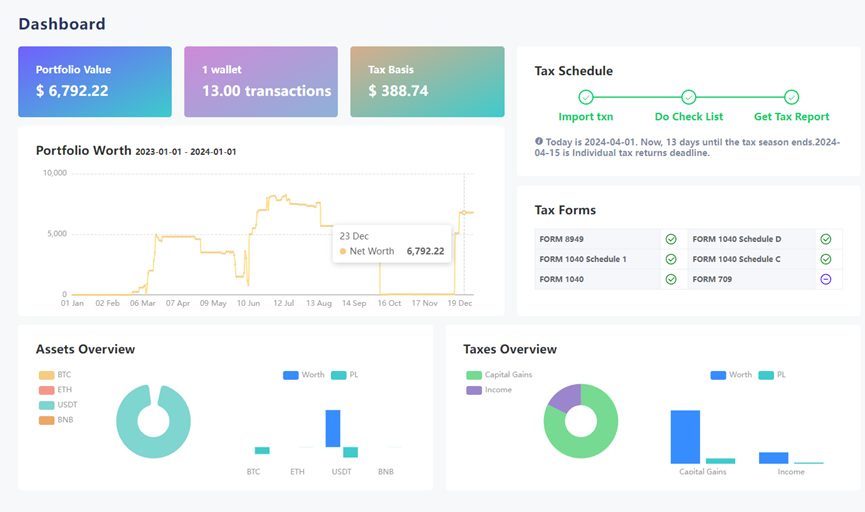Viewport: 865px width, 512px height.
Task: Open the 1 wallet transactions card
Action: (261, 82)
